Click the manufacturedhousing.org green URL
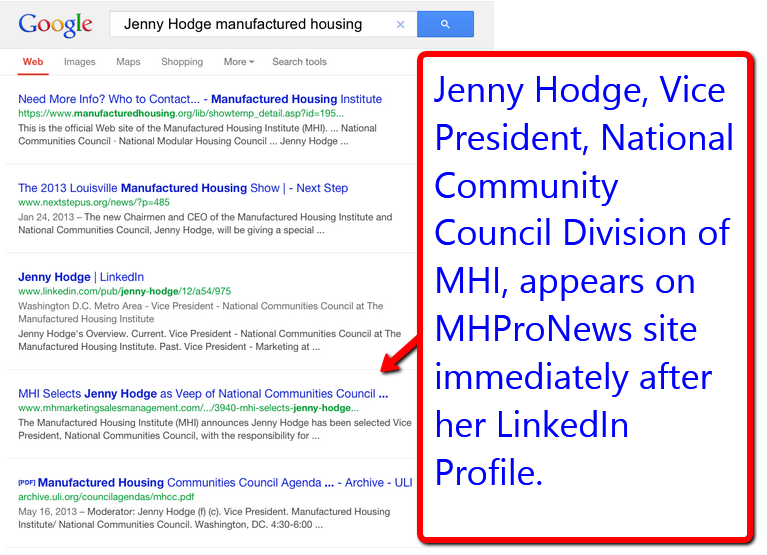The width and height of the screenshot is (767, 555). click(180, 113)
